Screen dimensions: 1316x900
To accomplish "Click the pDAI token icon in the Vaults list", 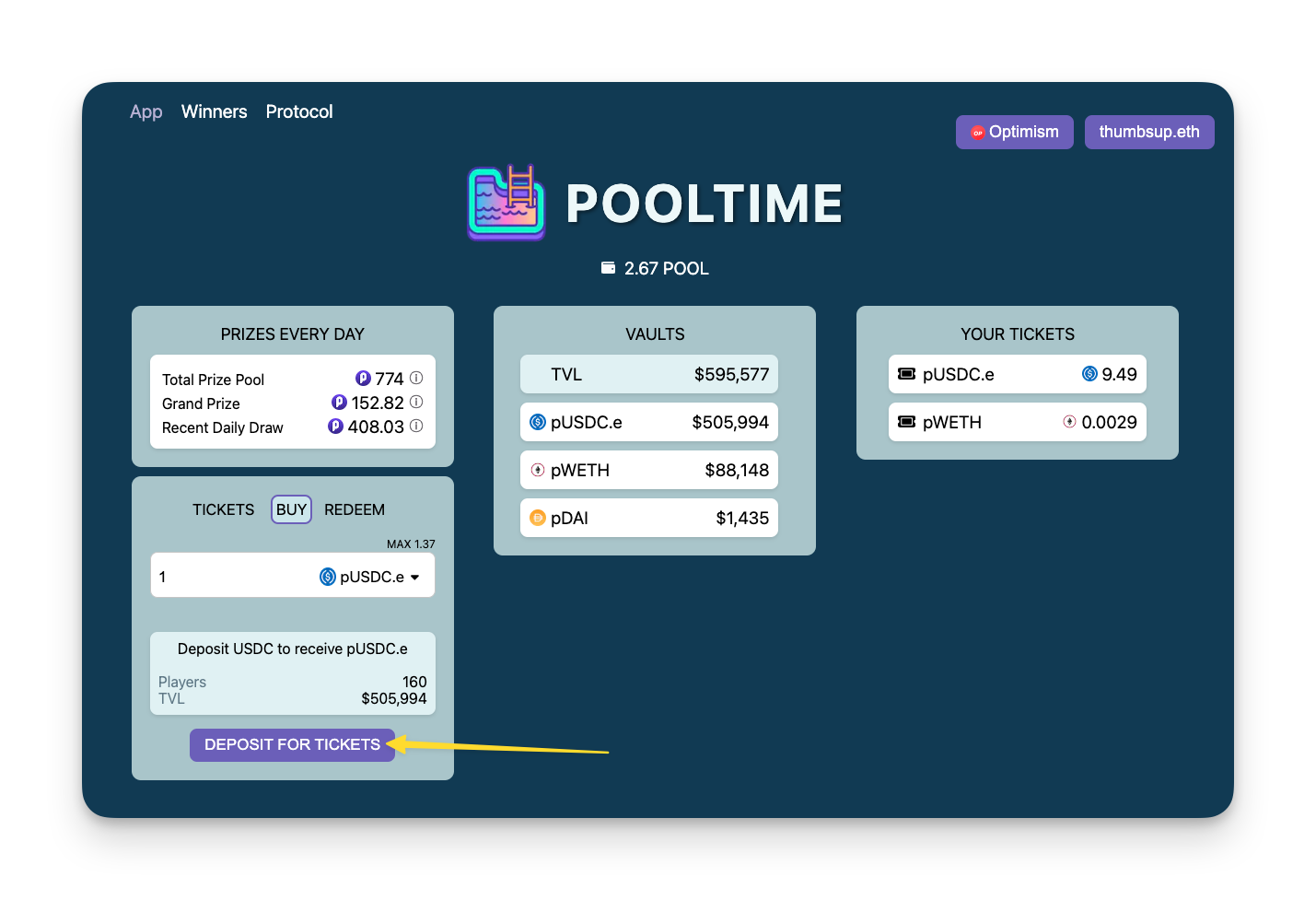I will (538, 518).
